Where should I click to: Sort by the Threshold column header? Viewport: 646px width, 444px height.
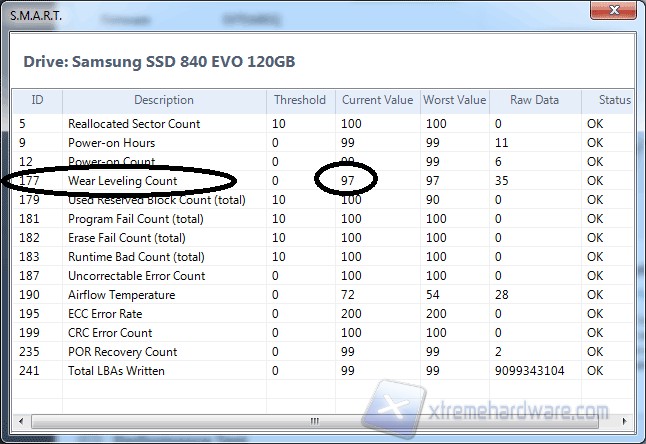[300, 100]
